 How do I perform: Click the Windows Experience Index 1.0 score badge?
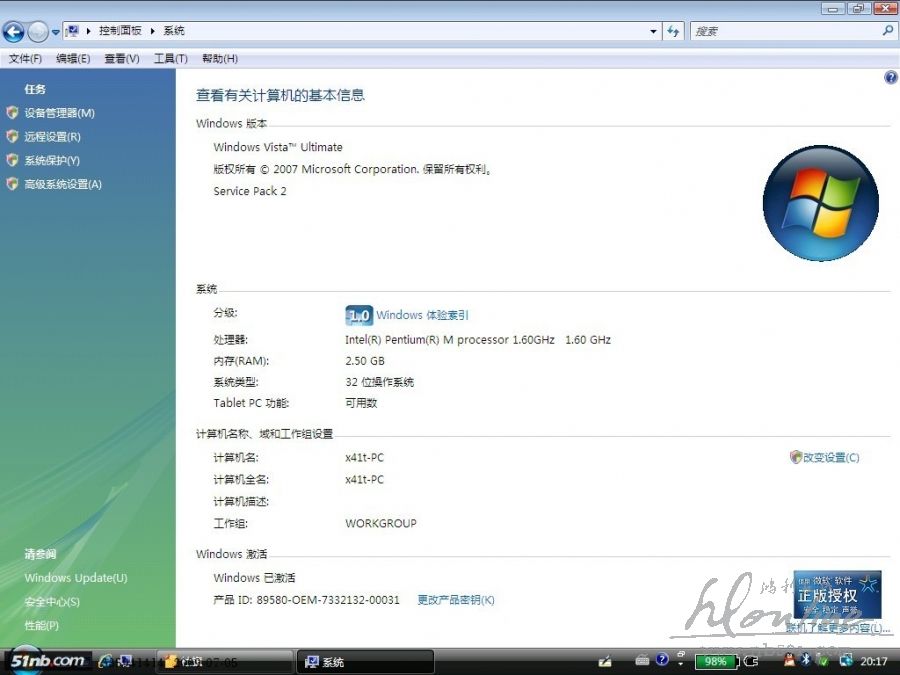coord(358,315)
